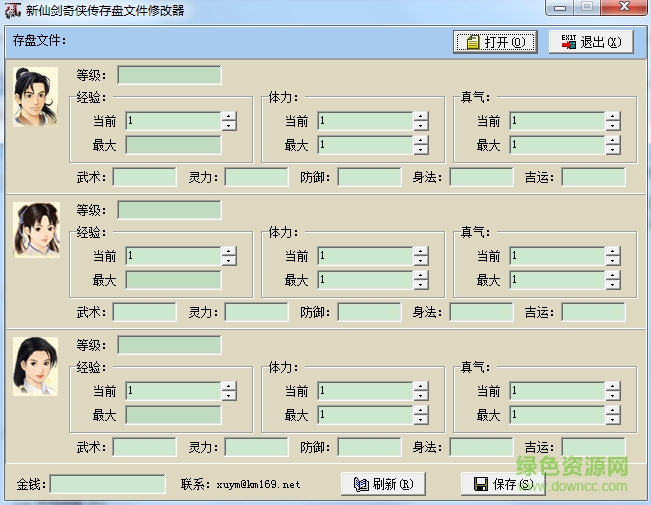Focus top character's 真气 当前 field
The image size is (651, 505).
point(557,121)
